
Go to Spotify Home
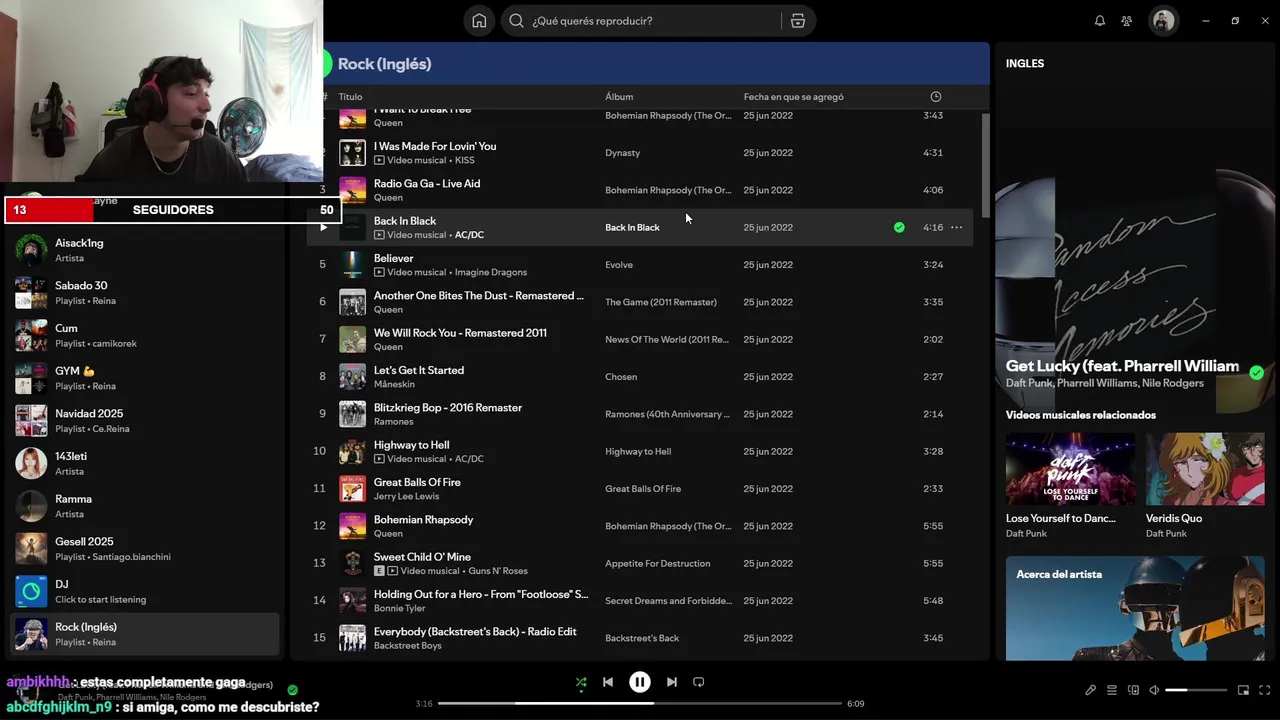point(479,21)
